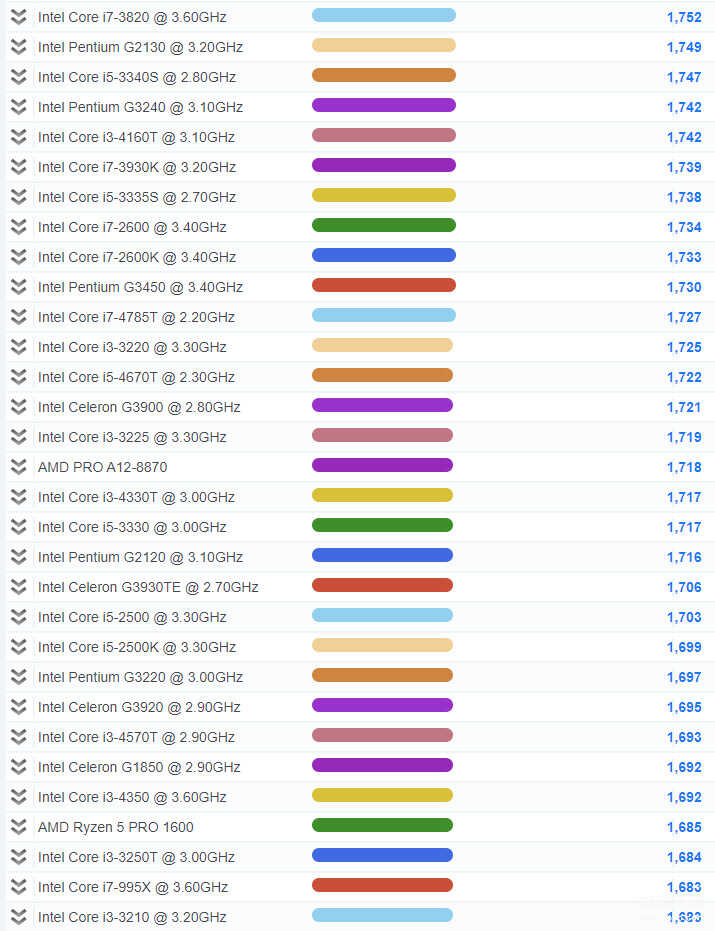
Task: Open Intel Core i3-4330T @ 3.00GHz link
Action: click(x=136, y=497)
